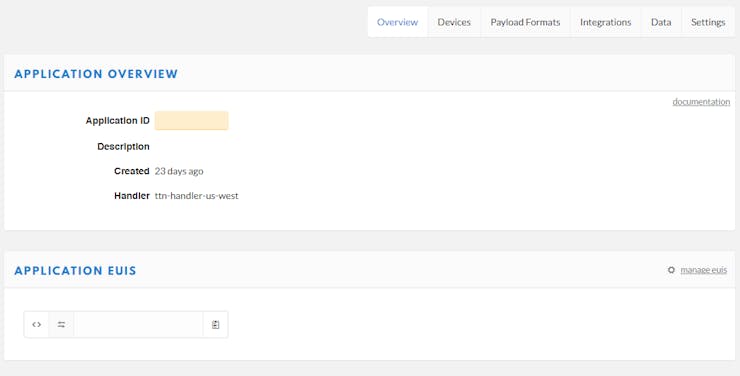Click the Application ID label
This screenshot has width=740, height=376.
point(118,121)
